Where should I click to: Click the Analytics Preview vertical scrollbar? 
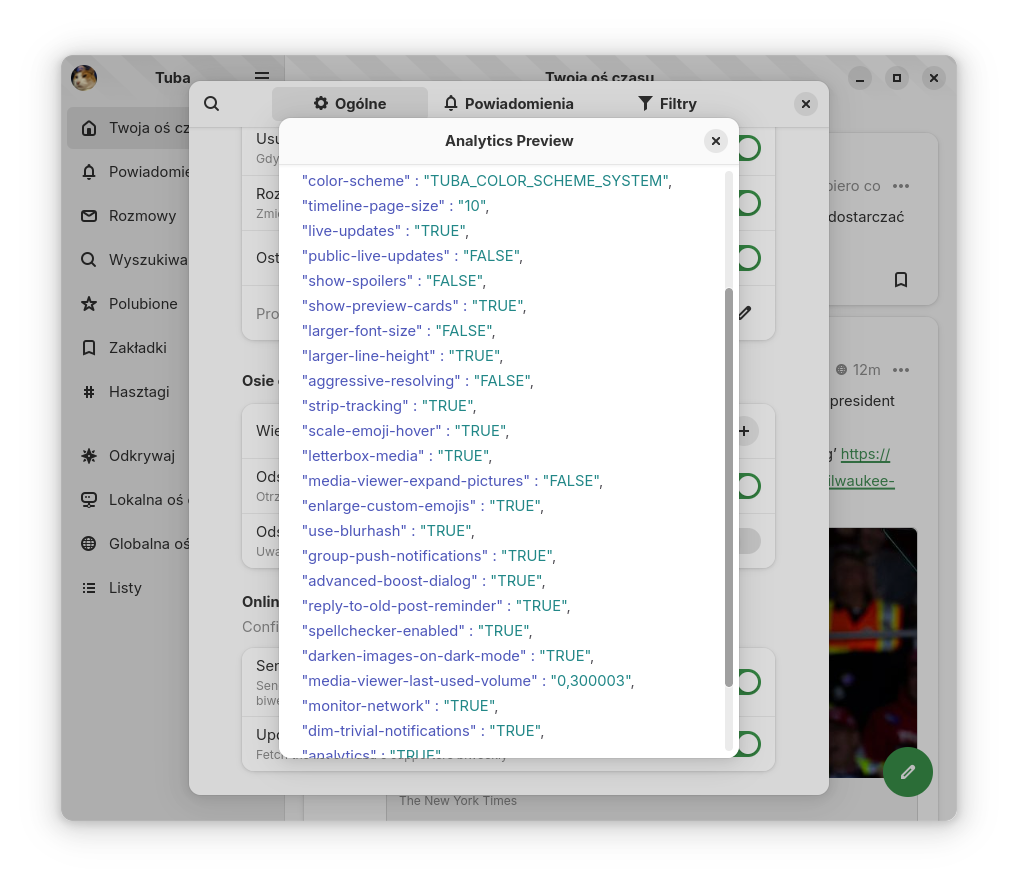[x=729, y=487]
